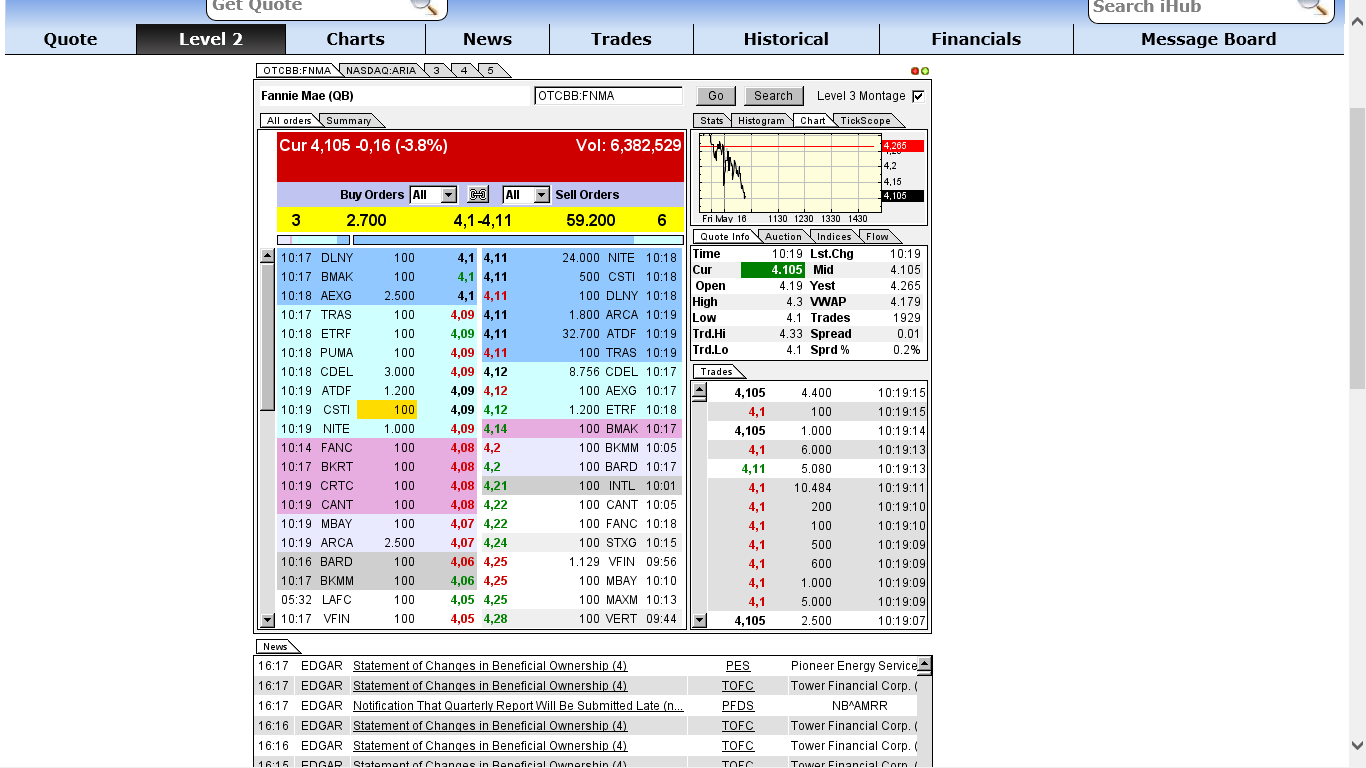The image size is (1366, 768).
Task: Click the magnifying glass in the Search iHub box
Action: click(x=1313, y=8)
